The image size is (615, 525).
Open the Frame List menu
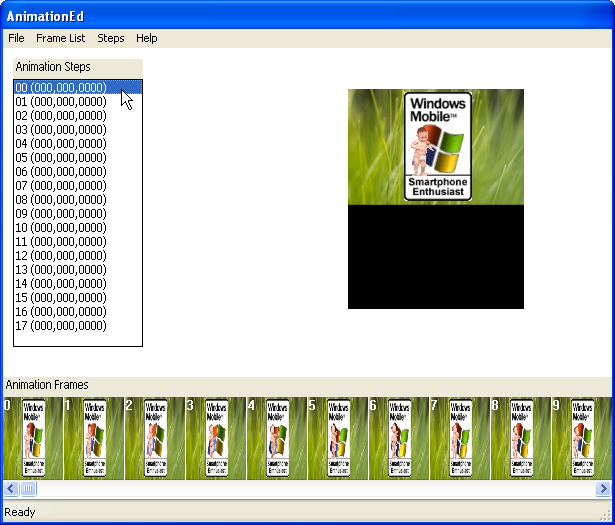click(60, 38)
